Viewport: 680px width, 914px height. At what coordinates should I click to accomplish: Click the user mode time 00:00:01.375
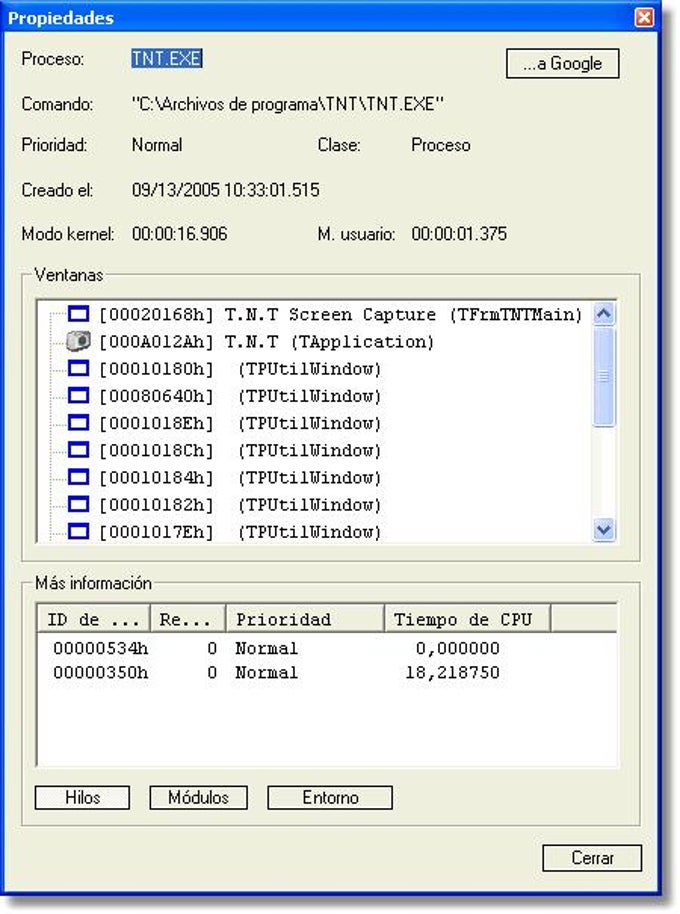(x=459, y=234)
